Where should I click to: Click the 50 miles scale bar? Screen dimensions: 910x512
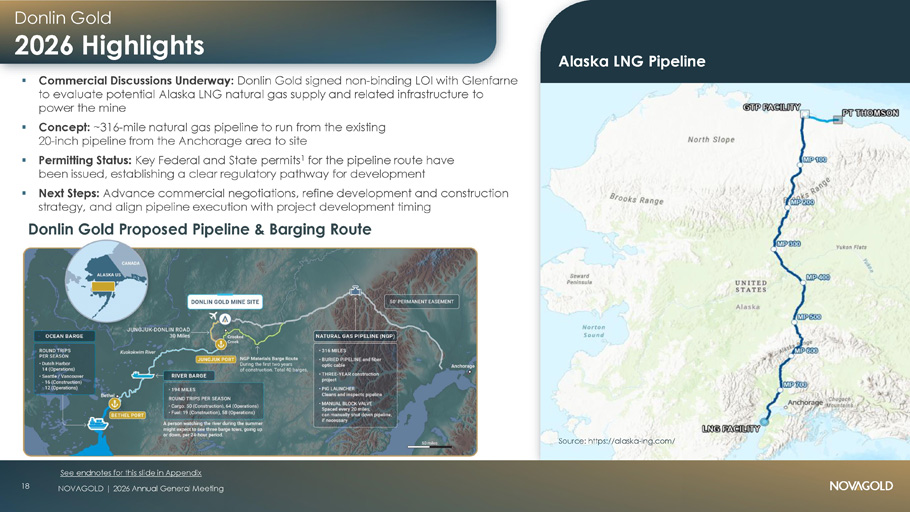point(430,445)
